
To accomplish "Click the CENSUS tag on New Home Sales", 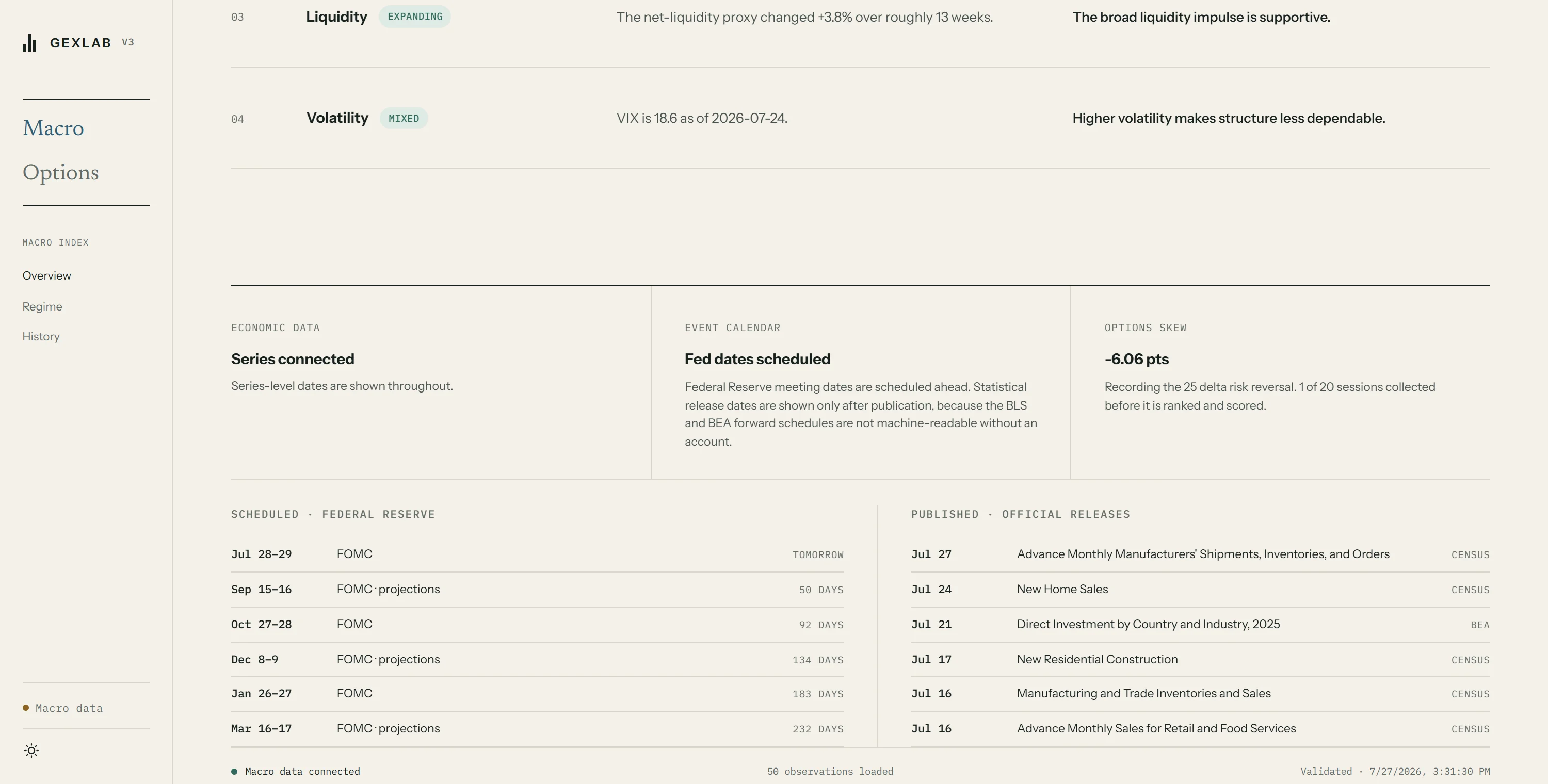I will (x=1471, y=590).
